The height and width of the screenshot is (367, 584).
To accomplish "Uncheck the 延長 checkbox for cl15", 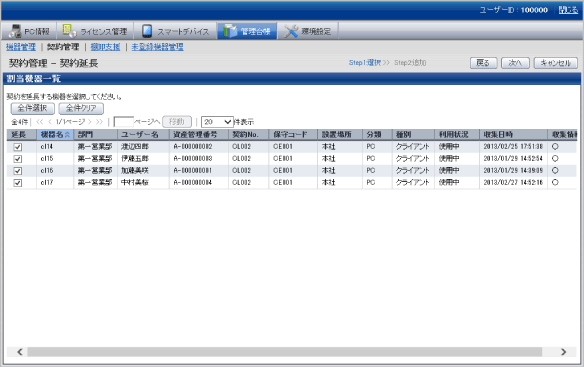I will click(x=18, y=159).
